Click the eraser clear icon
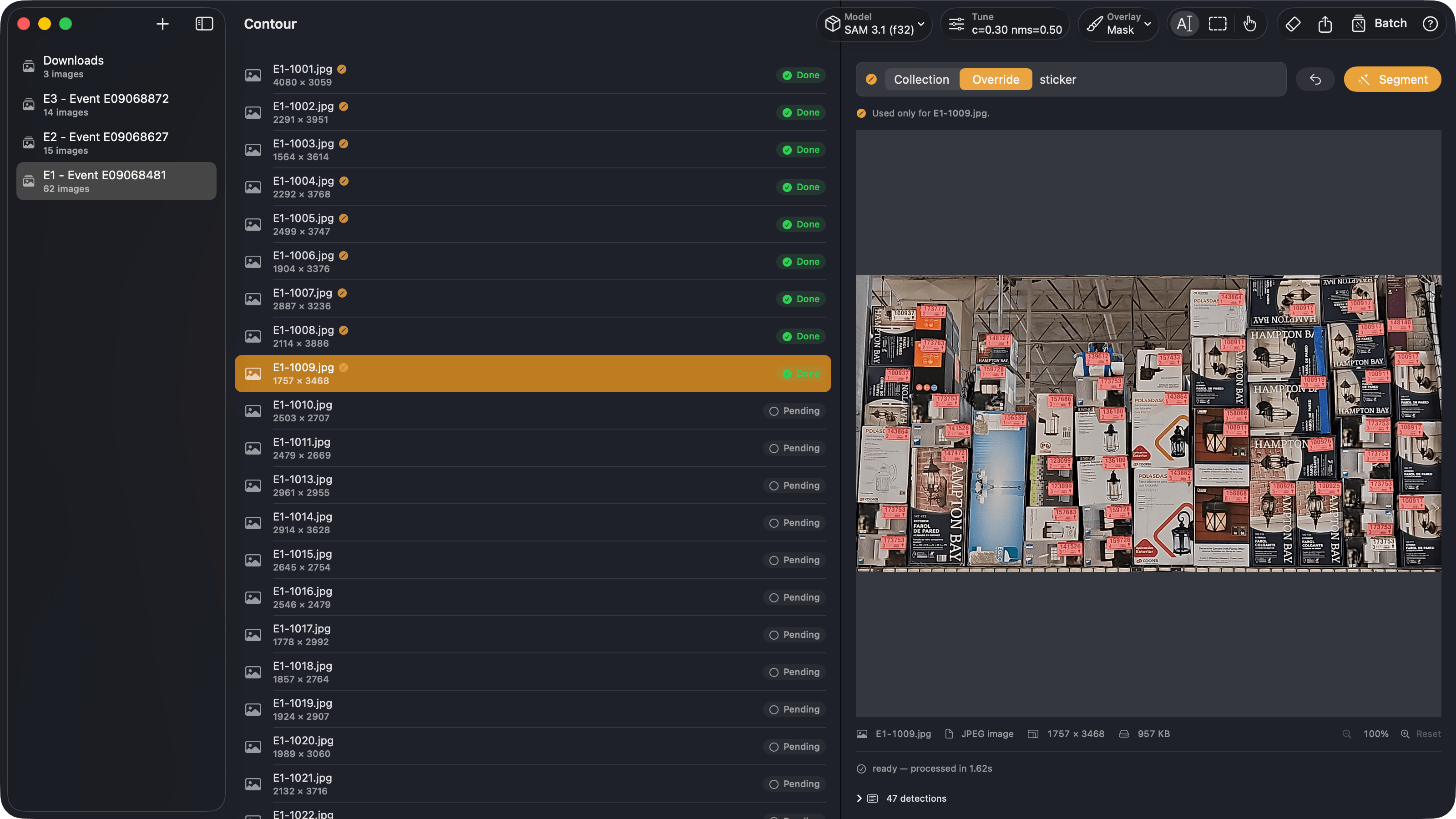Screen dimensions: 1456x819 point(1293,24)
